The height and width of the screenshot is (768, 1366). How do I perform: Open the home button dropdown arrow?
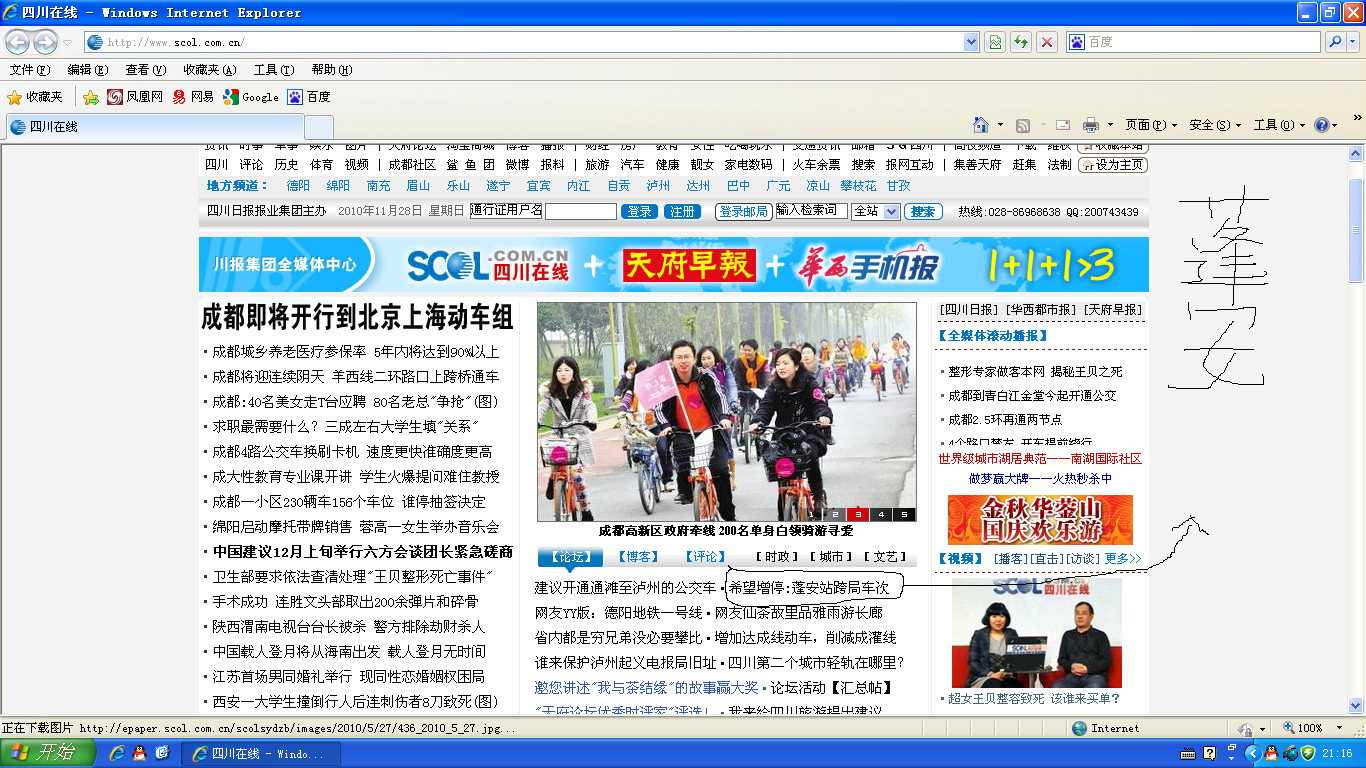(1001, 125)
